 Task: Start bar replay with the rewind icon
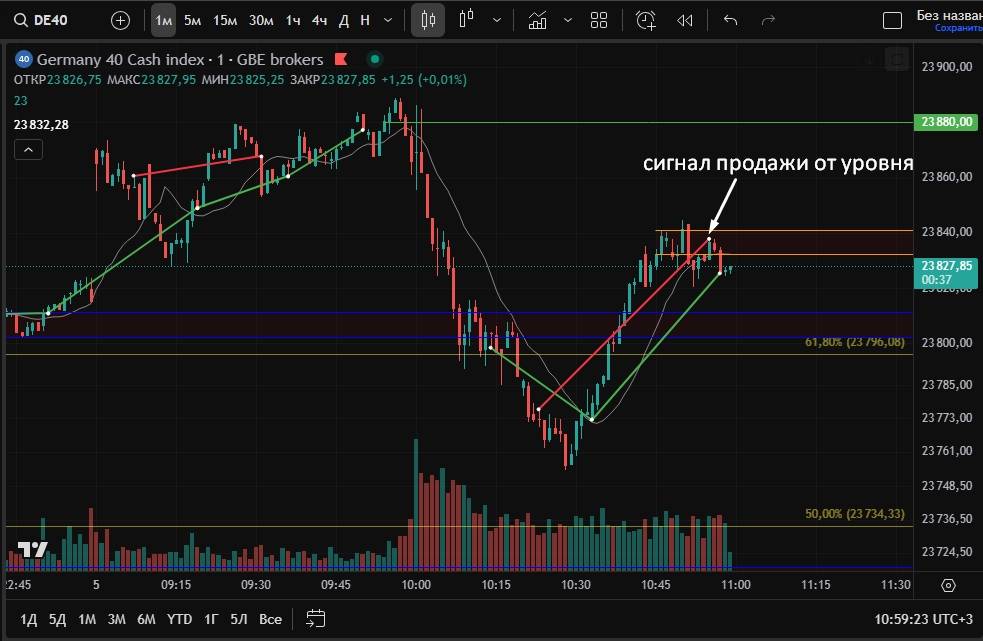pyautogui.click(x=685, y=20)
